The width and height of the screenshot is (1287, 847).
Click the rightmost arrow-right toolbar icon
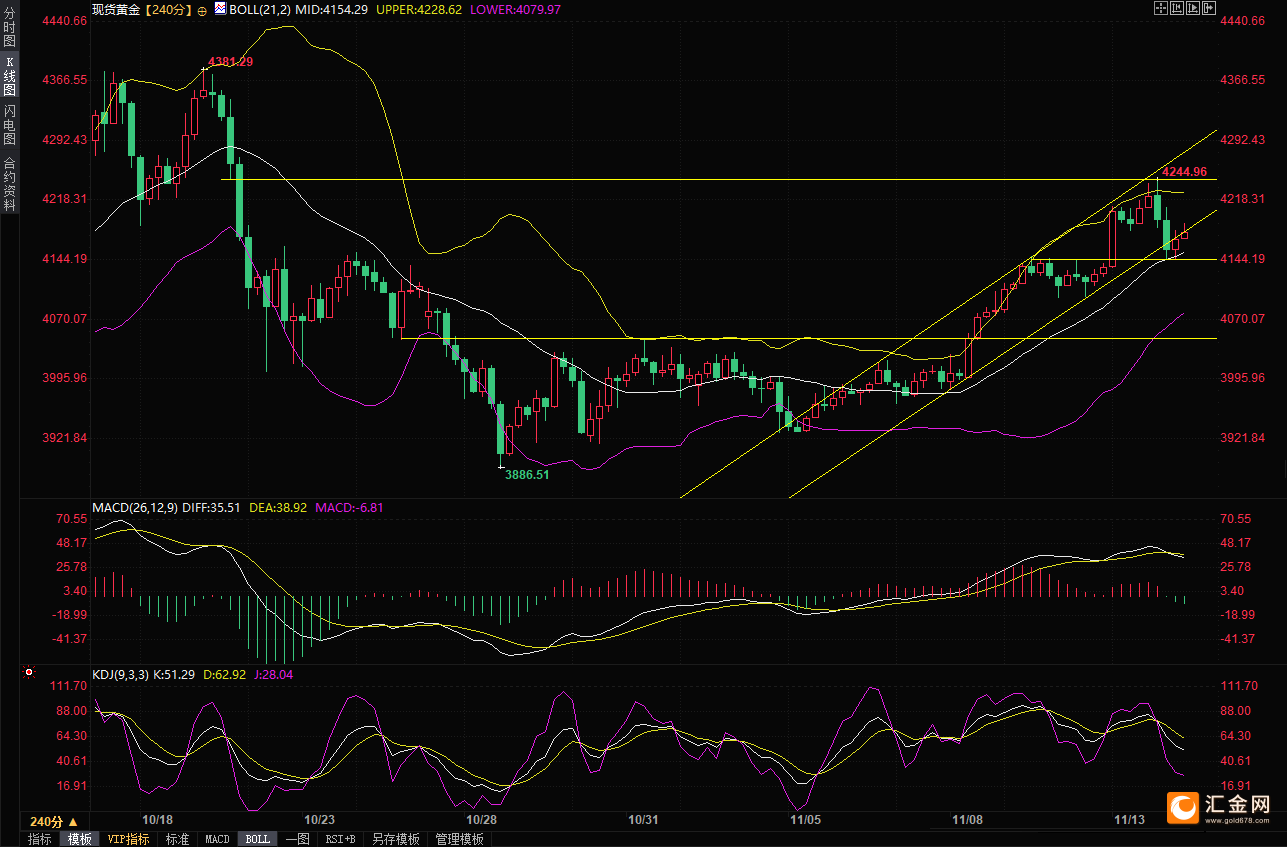tap(1208, 8)
